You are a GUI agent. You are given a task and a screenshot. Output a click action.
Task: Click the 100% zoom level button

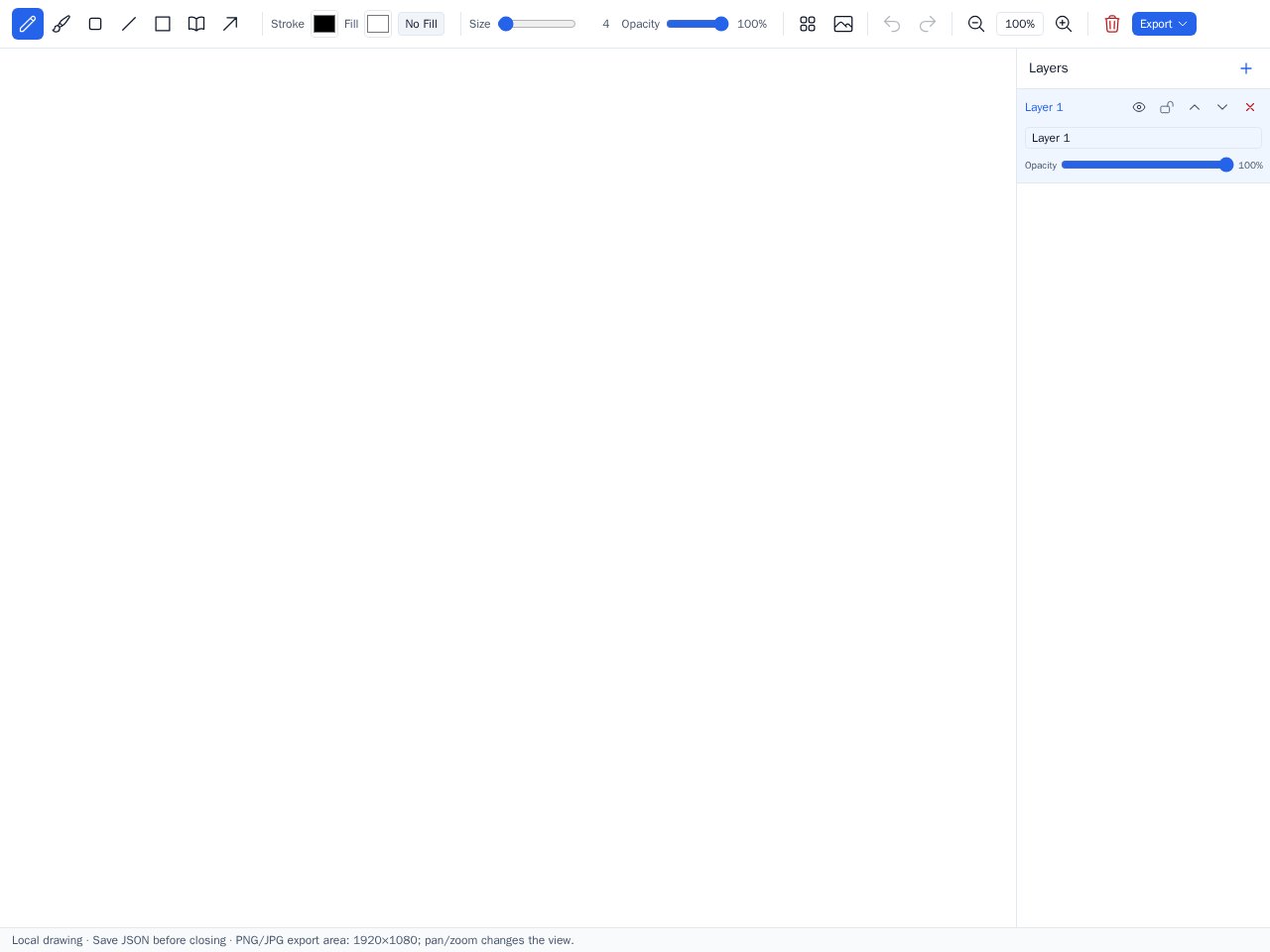point(1020,24)
